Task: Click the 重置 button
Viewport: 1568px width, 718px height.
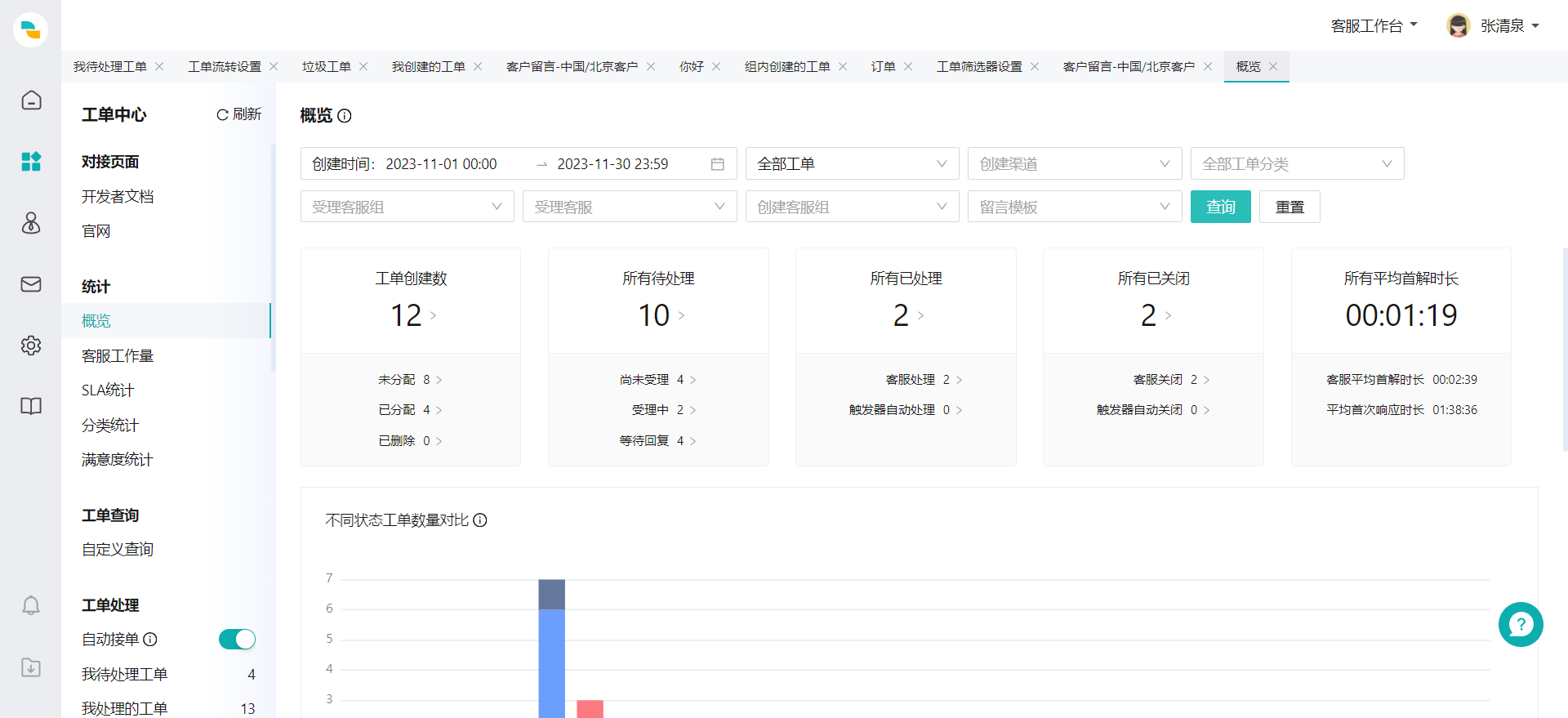Action: pyautogui.click(x=1290, y=207)
